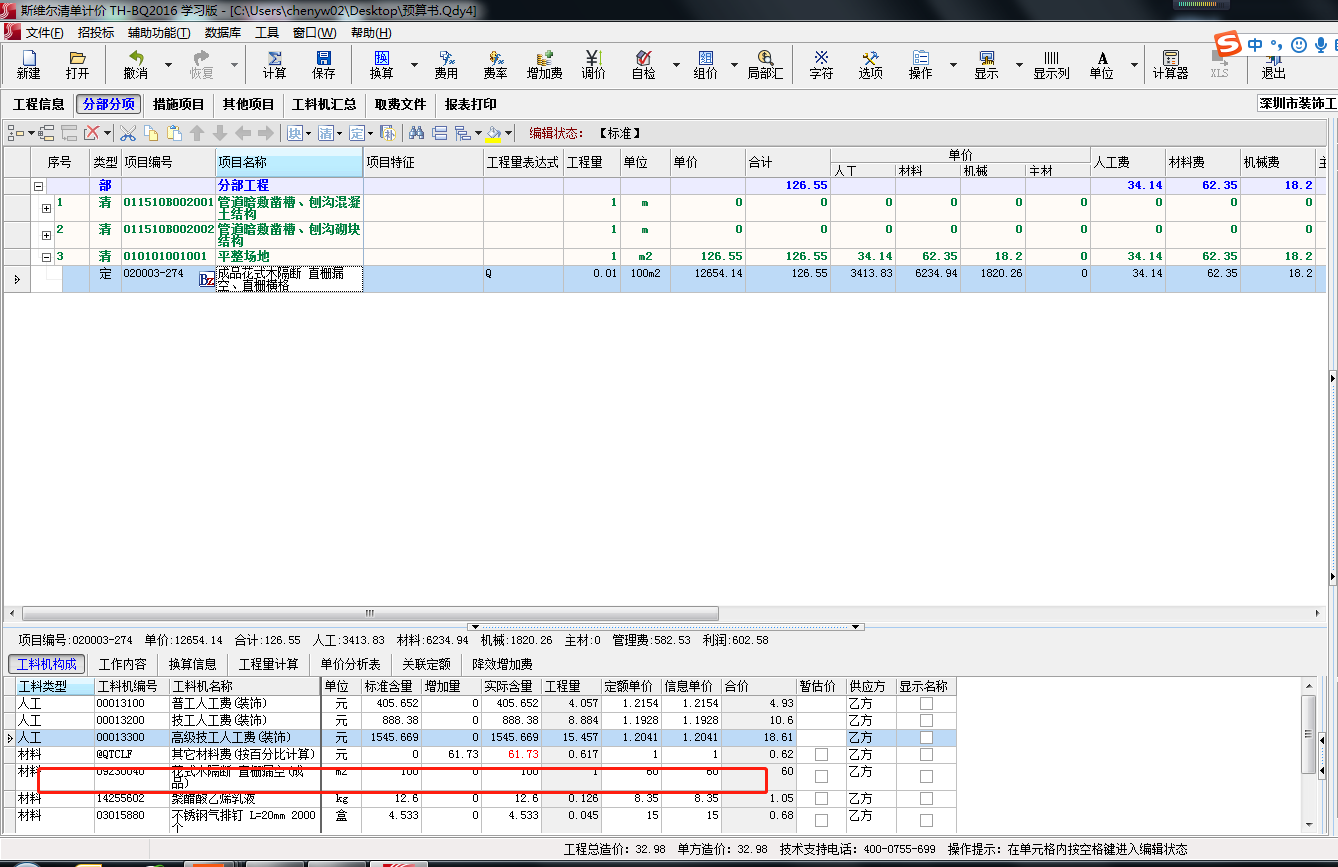The width and height of the screenshot is (1338, 867).
Task: Click the 增加费 toolbar icon
Action: 544,65
